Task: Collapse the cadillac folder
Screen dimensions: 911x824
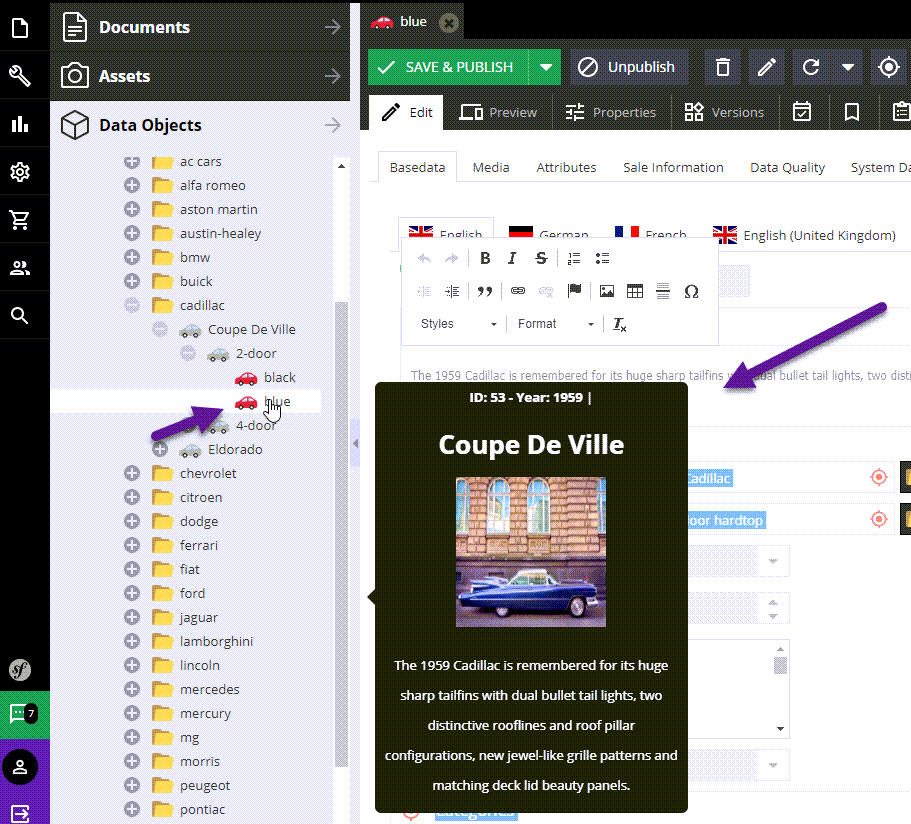Action: click(132, 305)
